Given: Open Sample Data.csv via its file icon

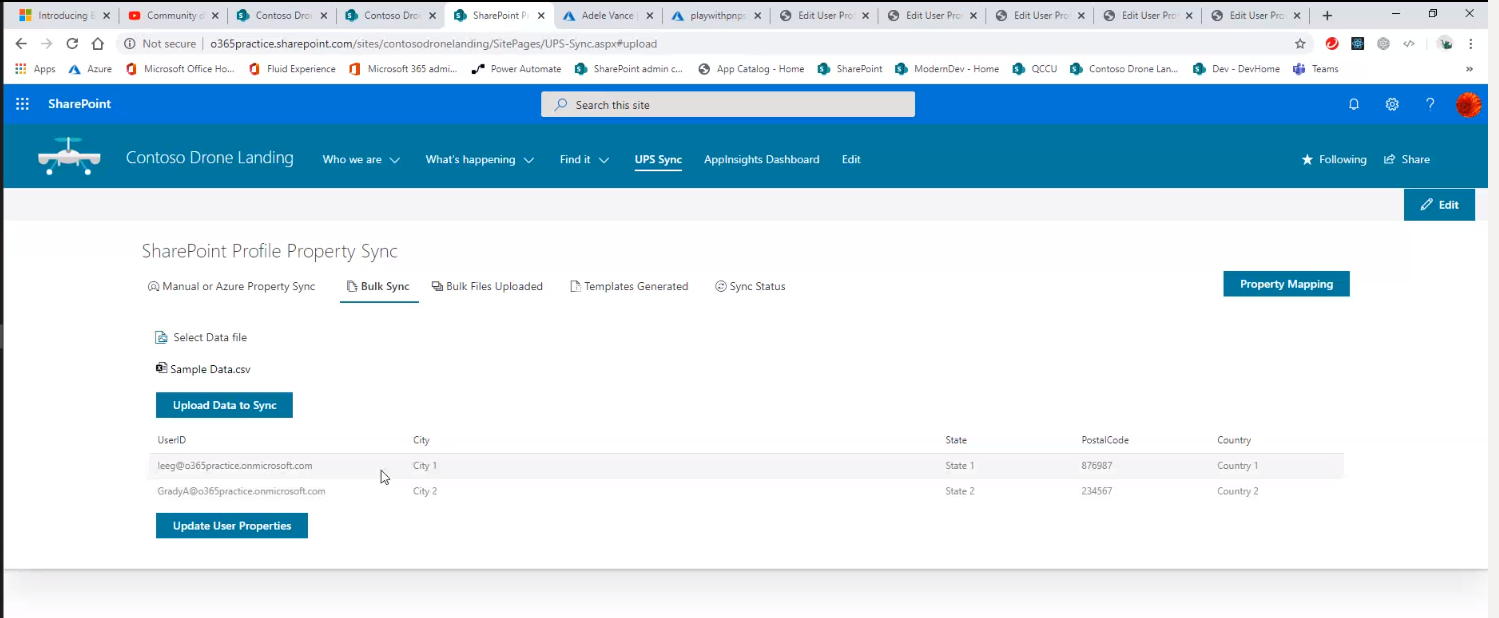Looking at the screenshot, I should click(161, 368).
